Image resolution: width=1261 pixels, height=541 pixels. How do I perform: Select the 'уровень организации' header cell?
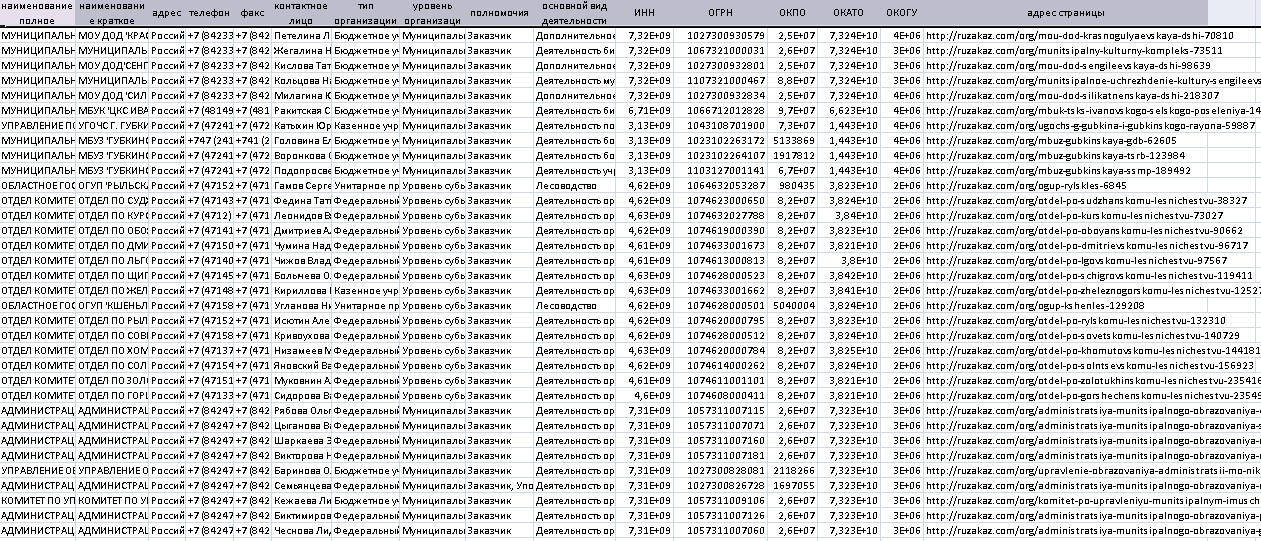click(432, 13)
